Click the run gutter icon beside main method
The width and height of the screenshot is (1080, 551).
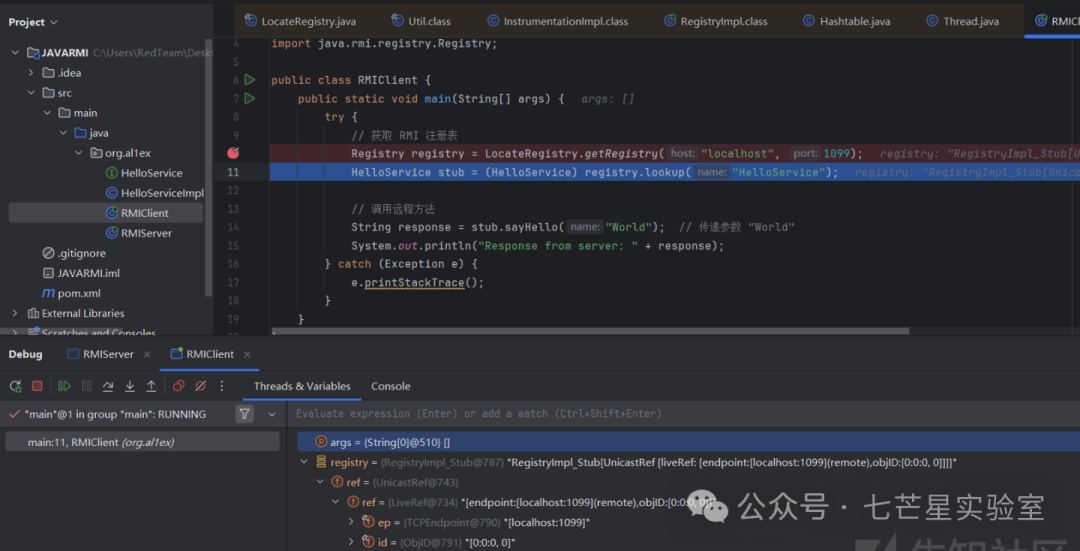[x=249, y=98]
